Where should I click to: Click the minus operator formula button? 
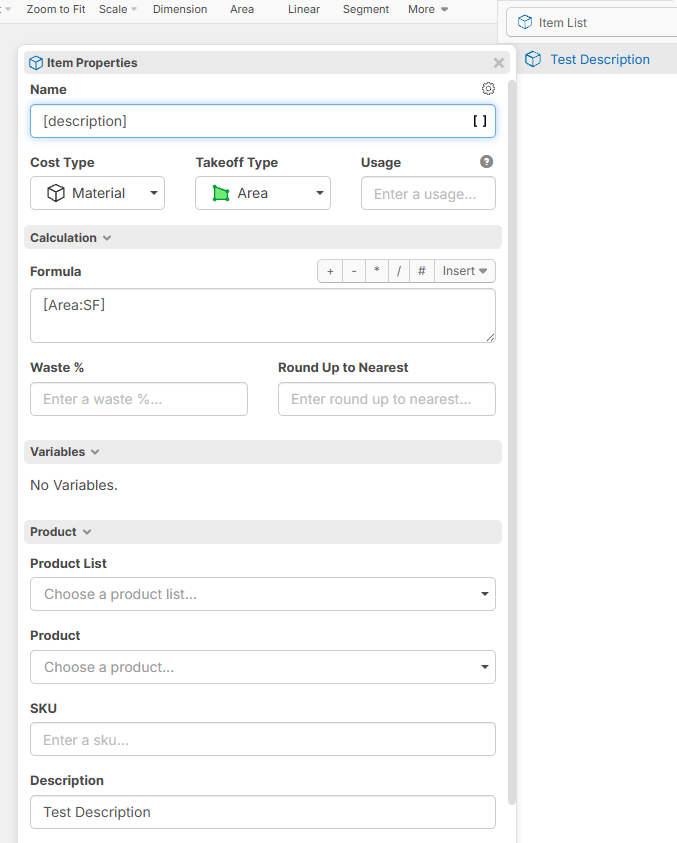point(353,271)
